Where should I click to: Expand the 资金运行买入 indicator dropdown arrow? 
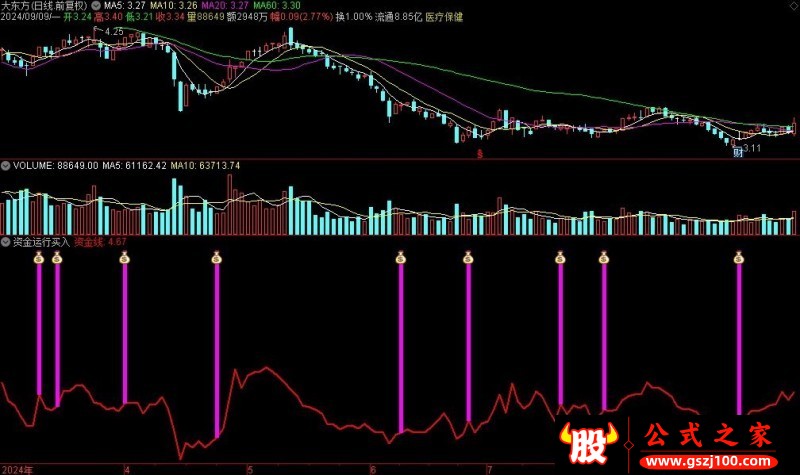[6, 242]
